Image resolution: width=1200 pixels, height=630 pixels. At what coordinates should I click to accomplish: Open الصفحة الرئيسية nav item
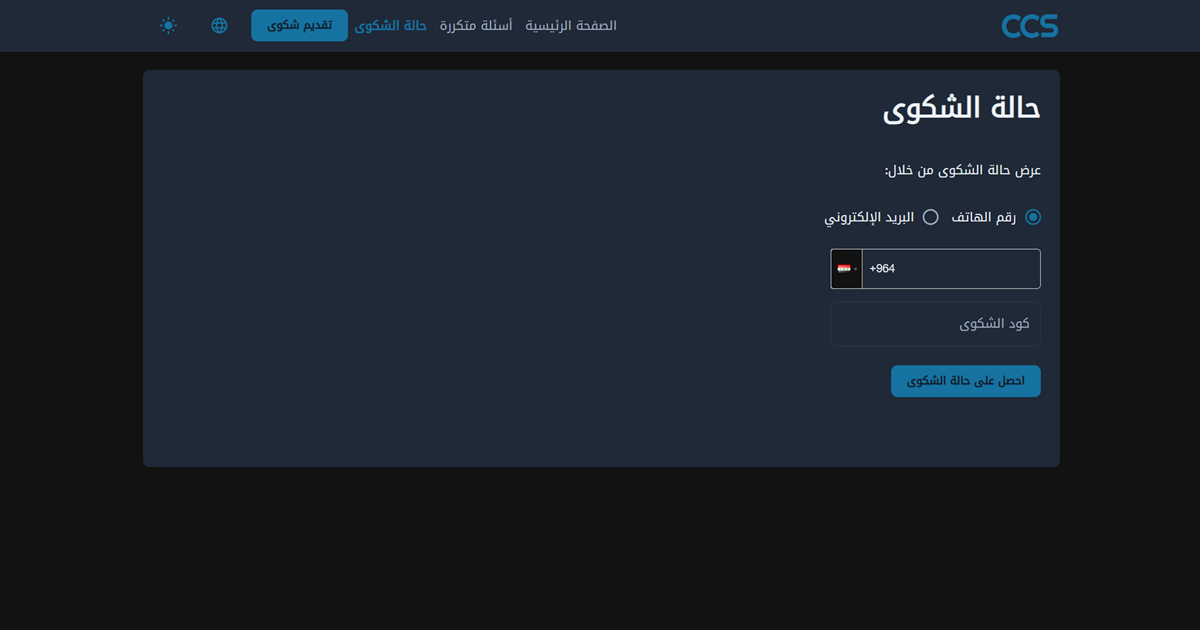[x=571, y=26]
